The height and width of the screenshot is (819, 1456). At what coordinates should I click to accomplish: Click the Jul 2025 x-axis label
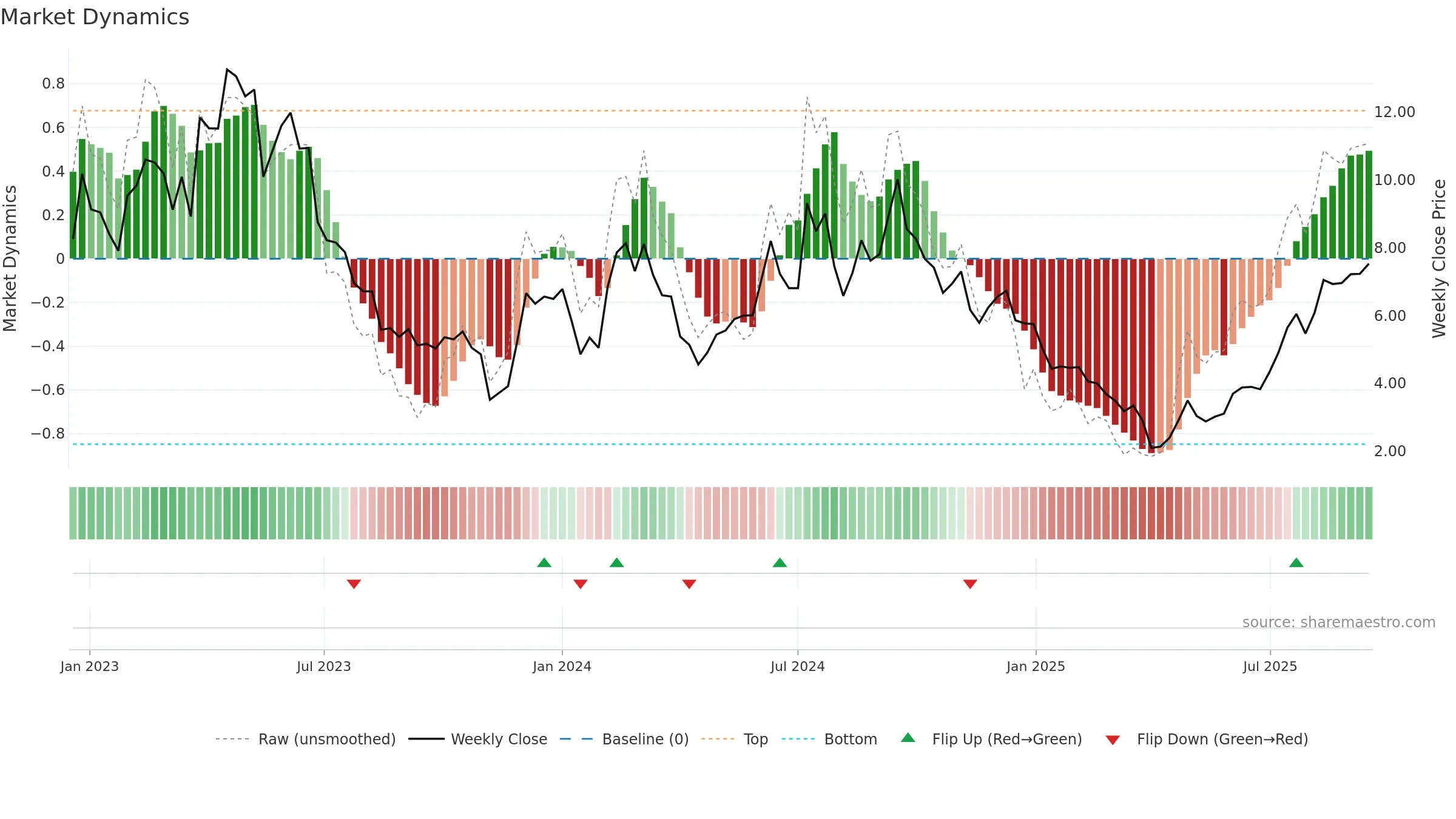tap(1270, 666)
